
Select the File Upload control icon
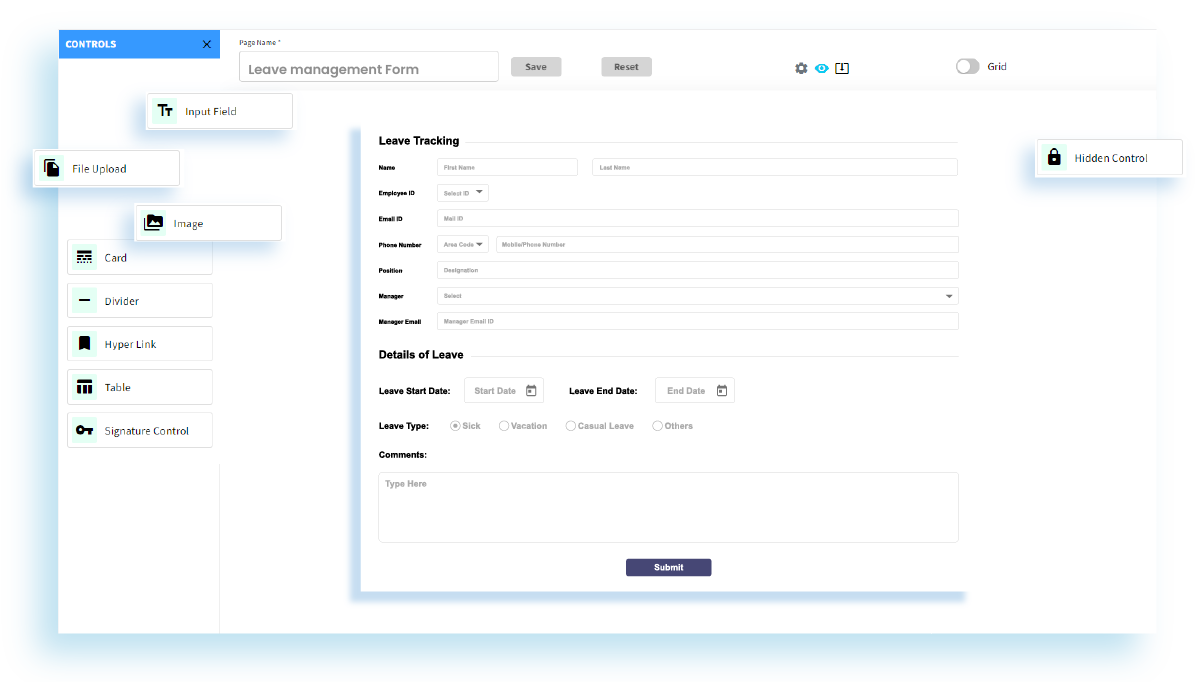[x=51, y=168]
